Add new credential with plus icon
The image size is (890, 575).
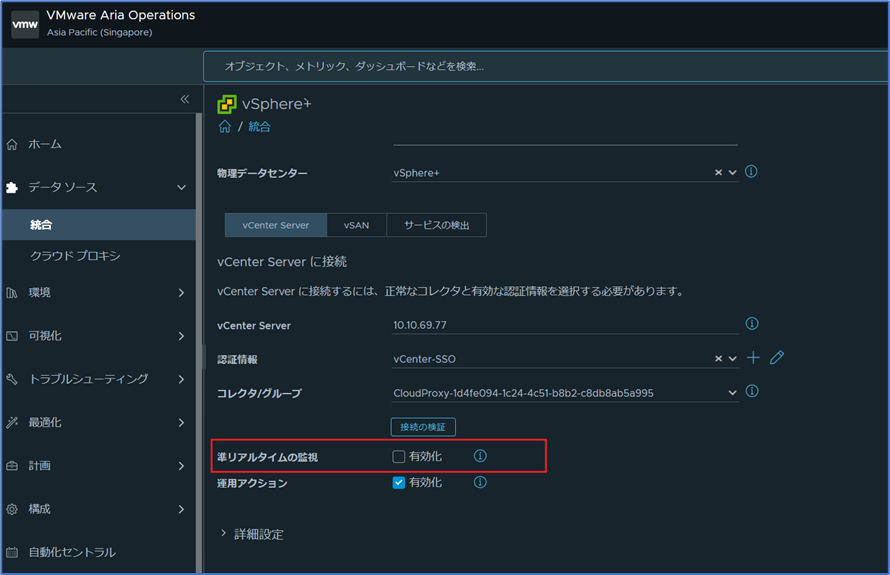point(753,358)
